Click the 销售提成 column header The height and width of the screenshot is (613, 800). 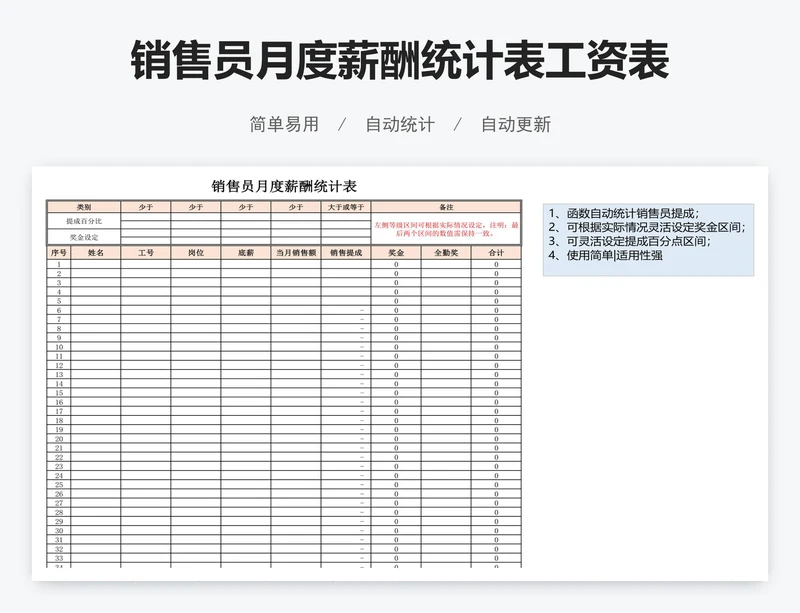click(345, 255)
